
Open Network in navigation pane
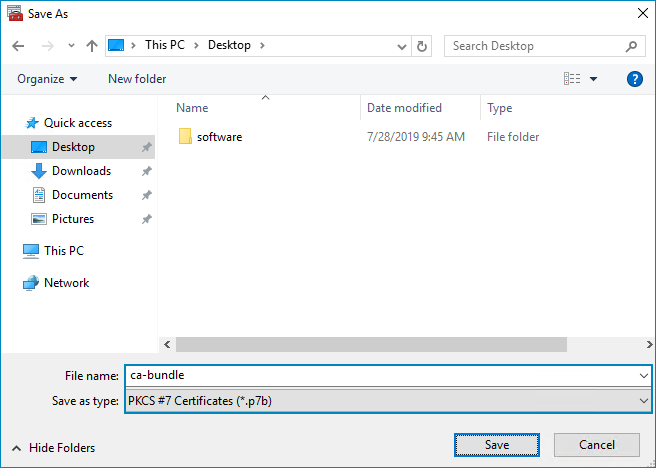point(66,283)
